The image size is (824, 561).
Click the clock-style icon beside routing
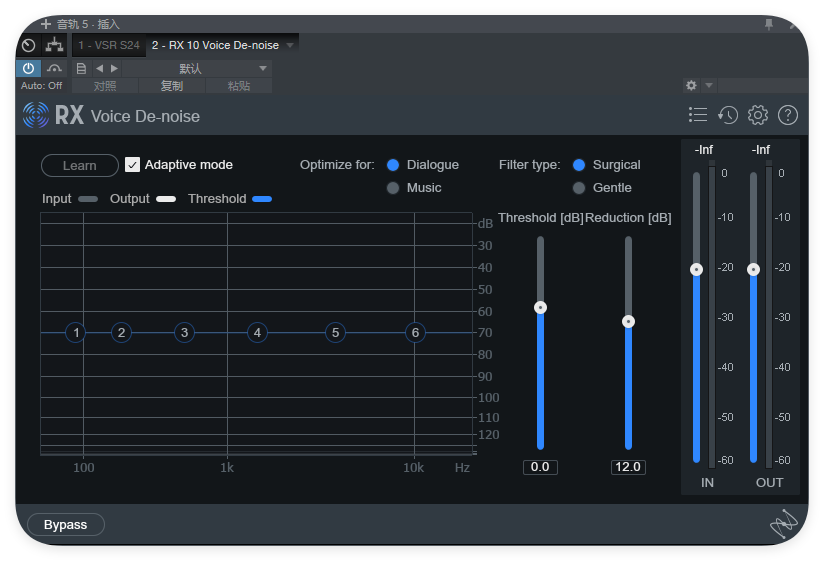pyautogui.click(x=28, y=45)
